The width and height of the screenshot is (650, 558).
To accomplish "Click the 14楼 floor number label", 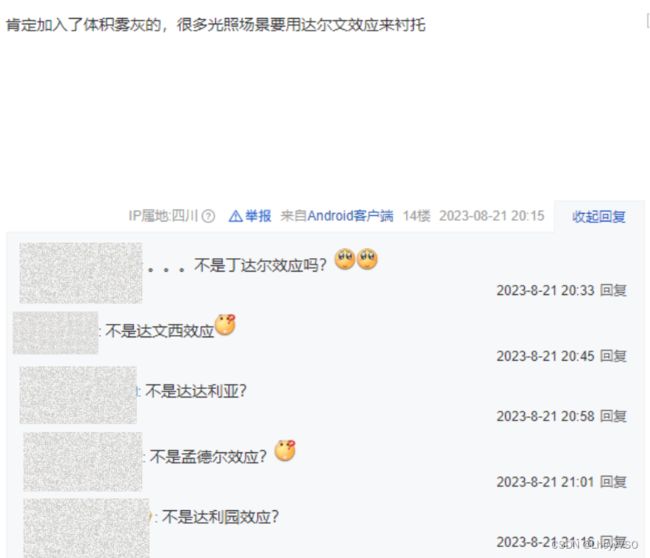I will coord(417,216).
